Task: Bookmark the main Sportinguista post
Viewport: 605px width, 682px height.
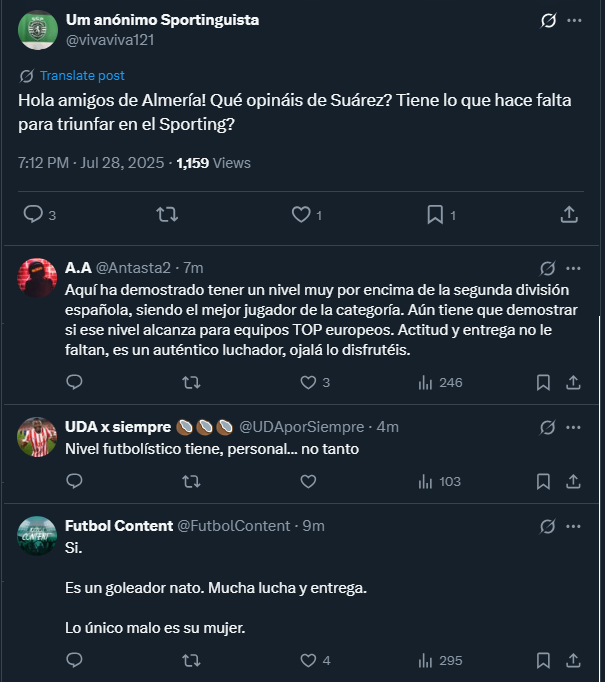Action: click(x=435, y=214)
